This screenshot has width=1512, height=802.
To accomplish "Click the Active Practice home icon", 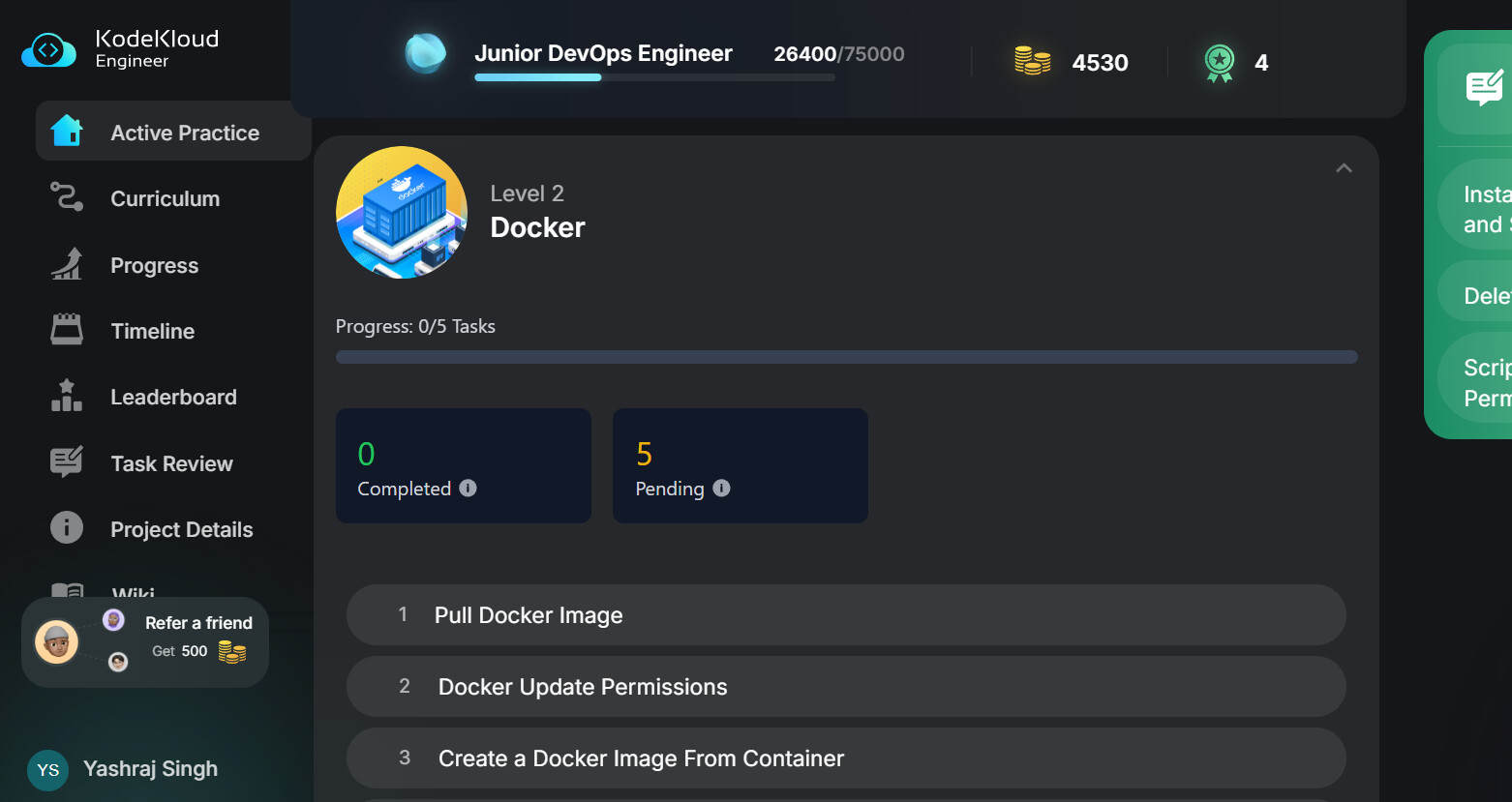I will pyautogui.click(x=67, y=131).
